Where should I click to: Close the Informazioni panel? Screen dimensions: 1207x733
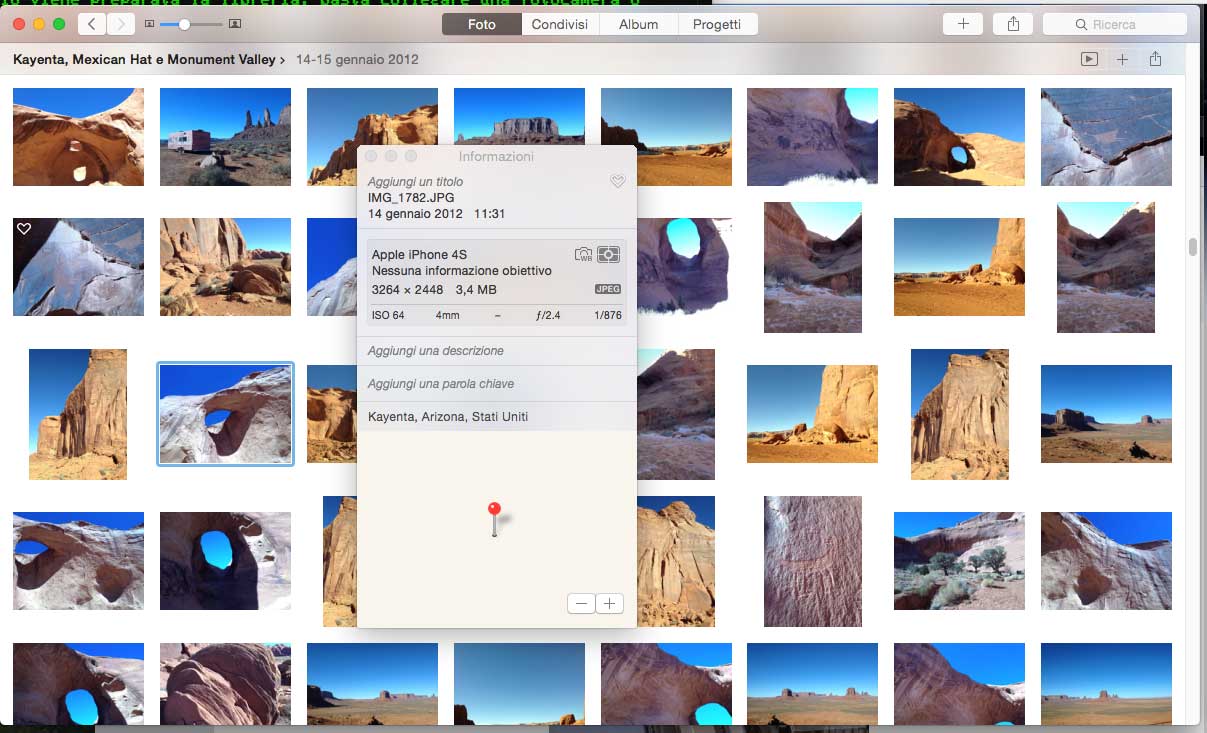point(371,157)
